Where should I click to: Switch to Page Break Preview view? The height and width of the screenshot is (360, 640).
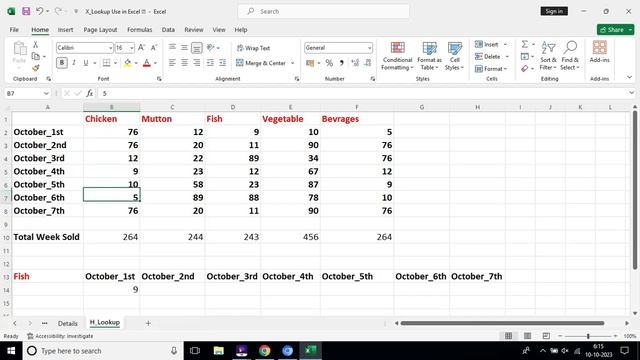point(546,336)
